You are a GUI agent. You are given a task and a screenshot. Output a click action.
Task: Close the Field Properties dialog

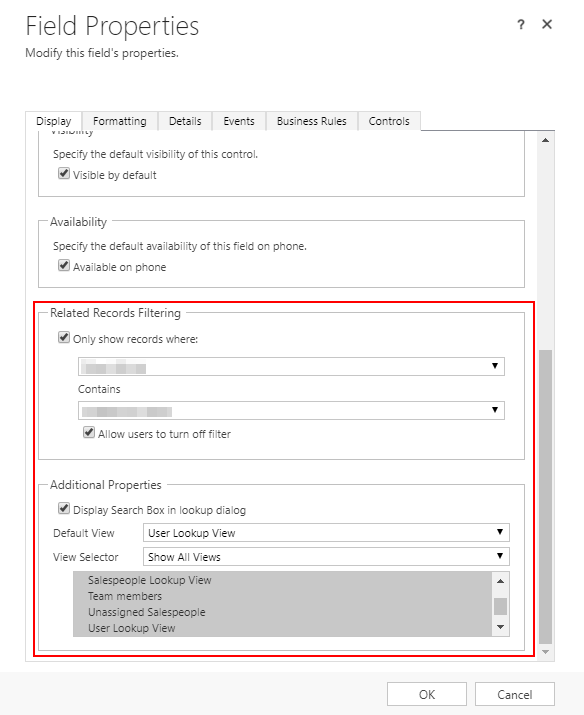tap(547, 24)
